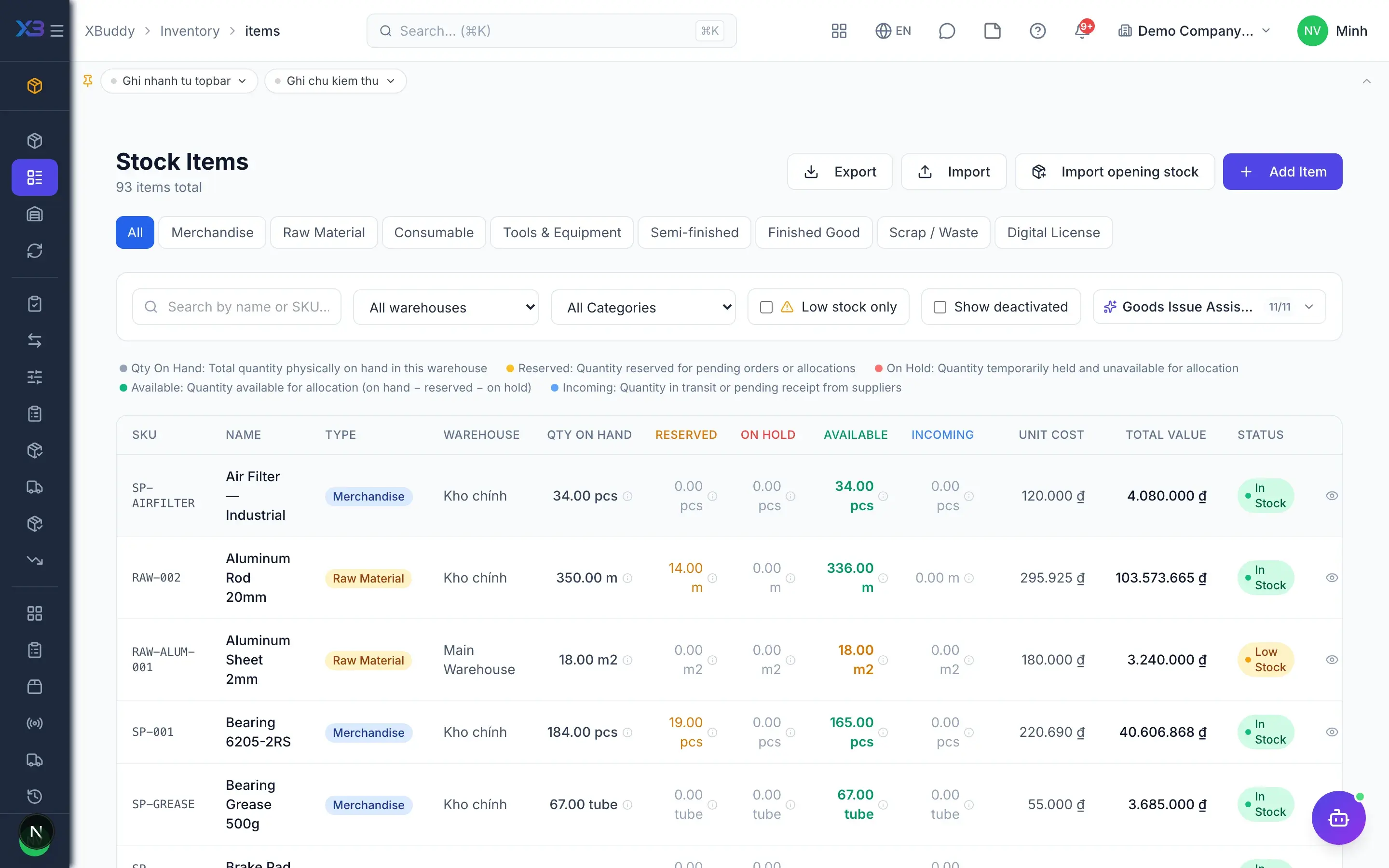The width and height of the screenshot is (1389, 868).
Task: Open the All Categories dropdown
Action: pyautogui.click(x=643, y=307)
